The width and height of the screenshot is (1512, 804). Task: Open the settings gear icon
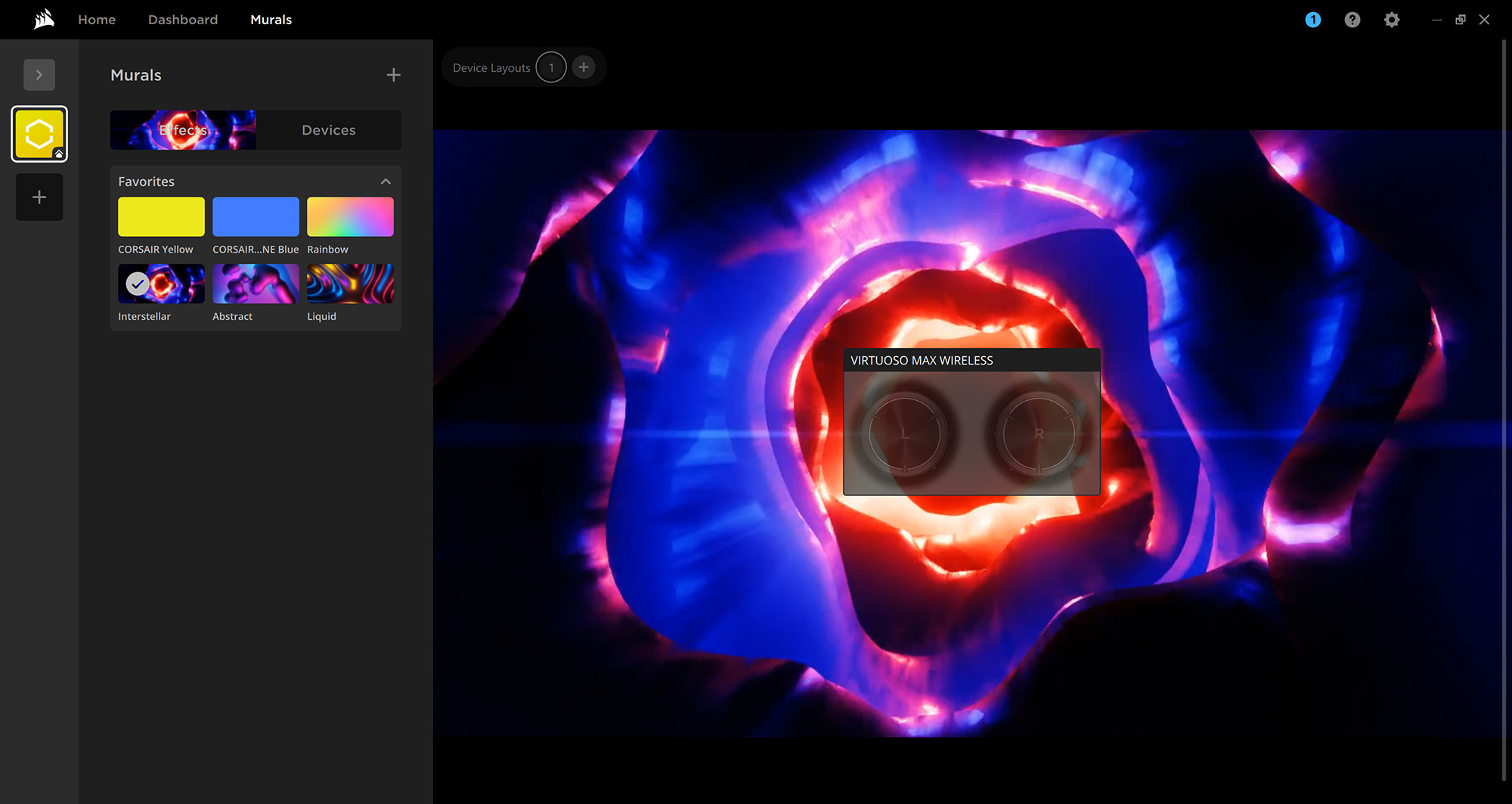pyautogui.click(x=1392, y=20)
